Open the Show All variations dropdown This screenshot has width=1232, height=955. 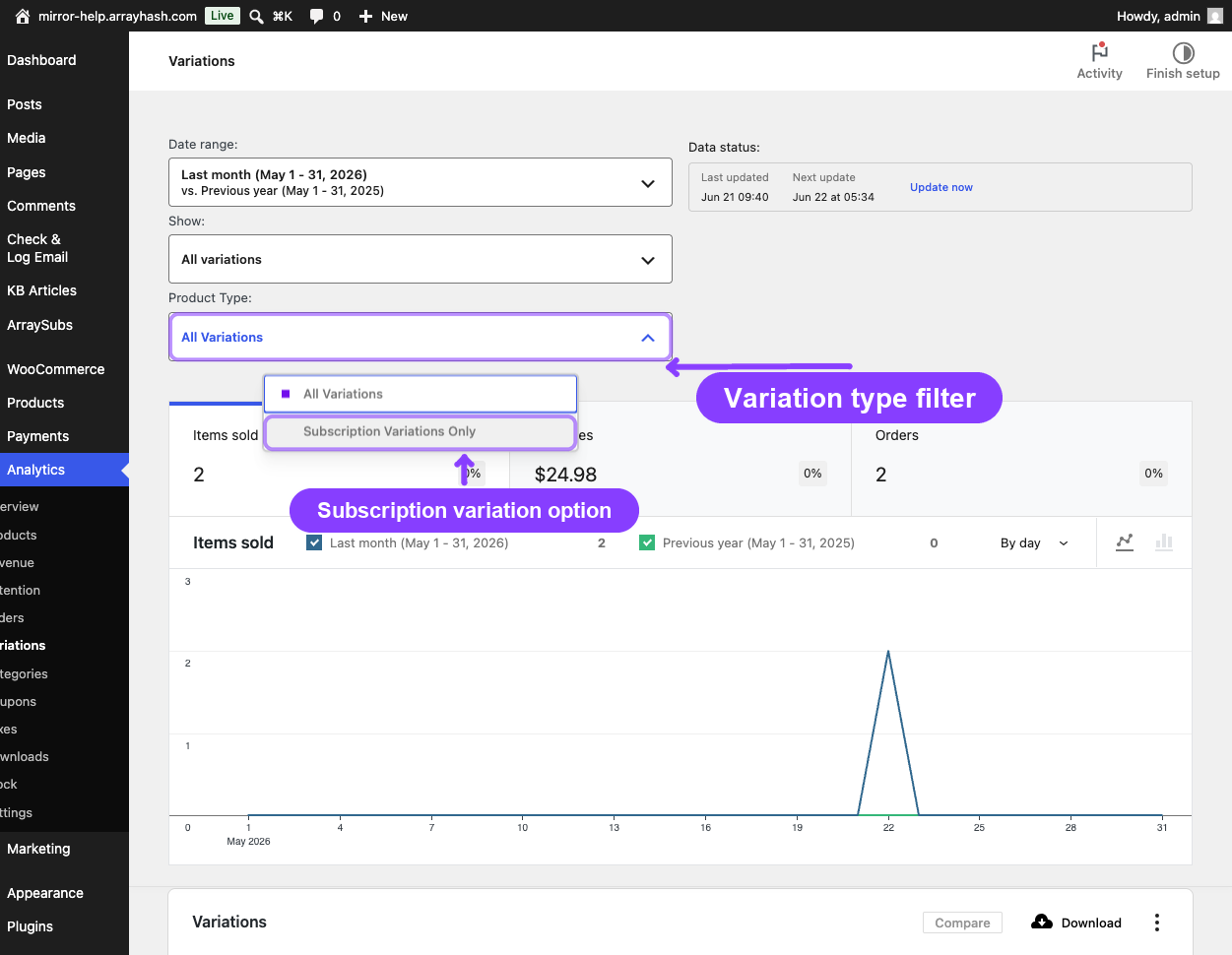coord(421,259)
